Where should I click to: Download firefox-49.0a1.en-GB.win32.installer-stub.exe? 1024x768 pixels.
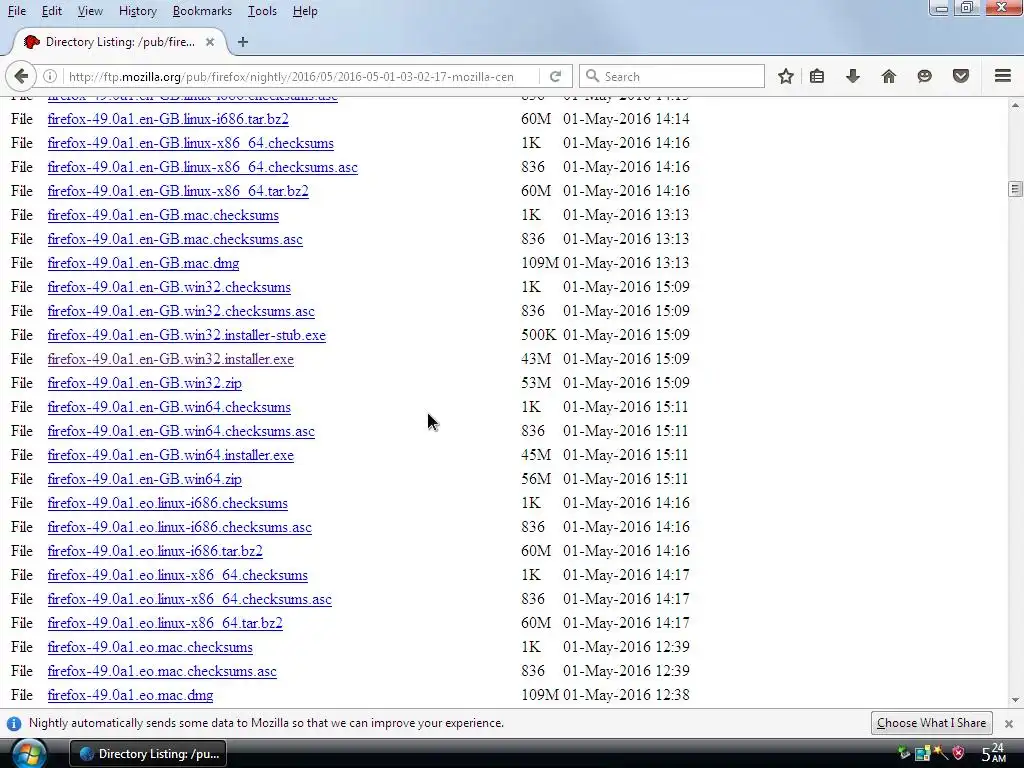(x=187, y=335)
